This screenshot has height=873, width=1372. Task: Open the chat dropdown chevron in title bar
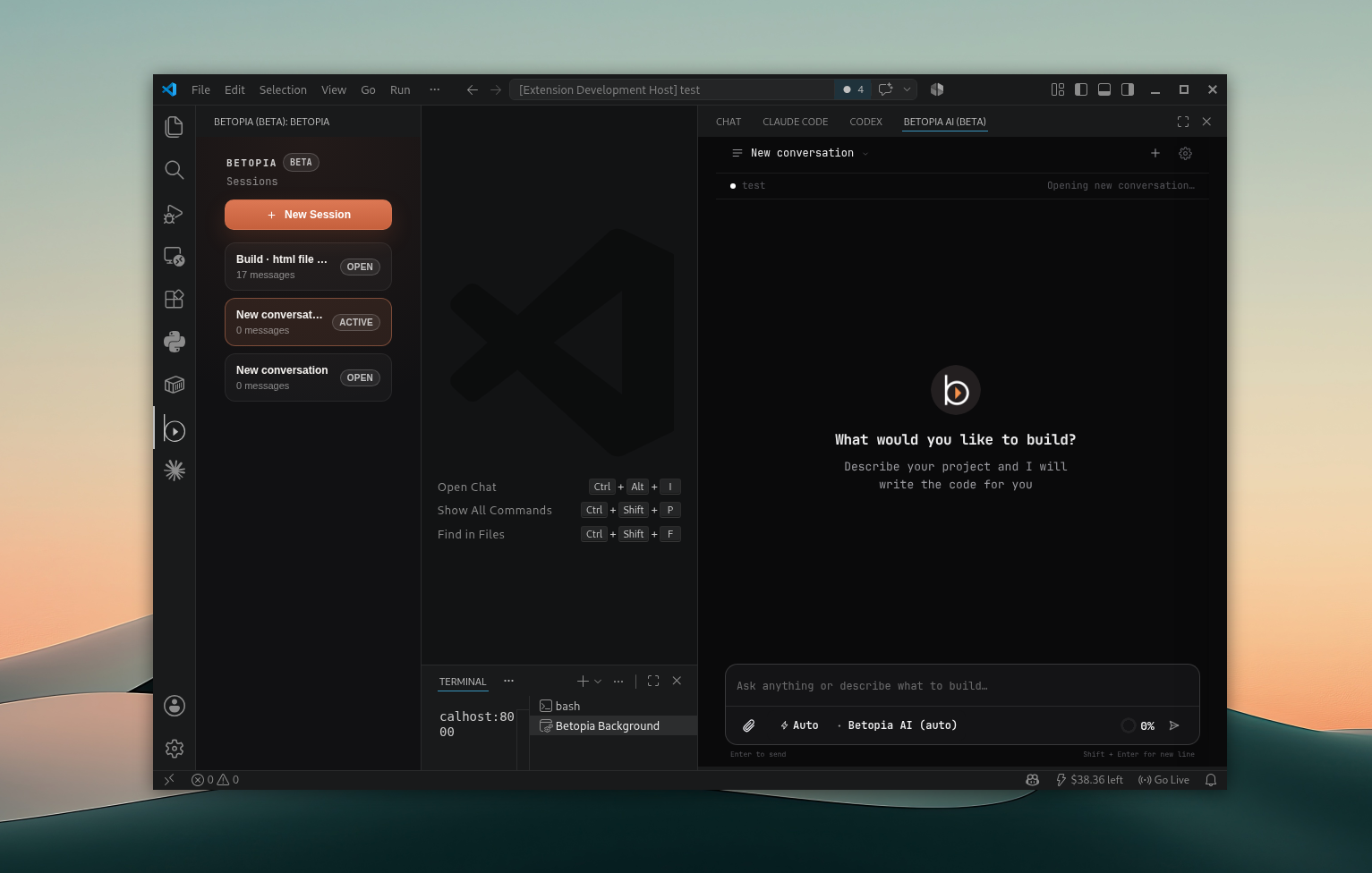[x=907, y=89]
